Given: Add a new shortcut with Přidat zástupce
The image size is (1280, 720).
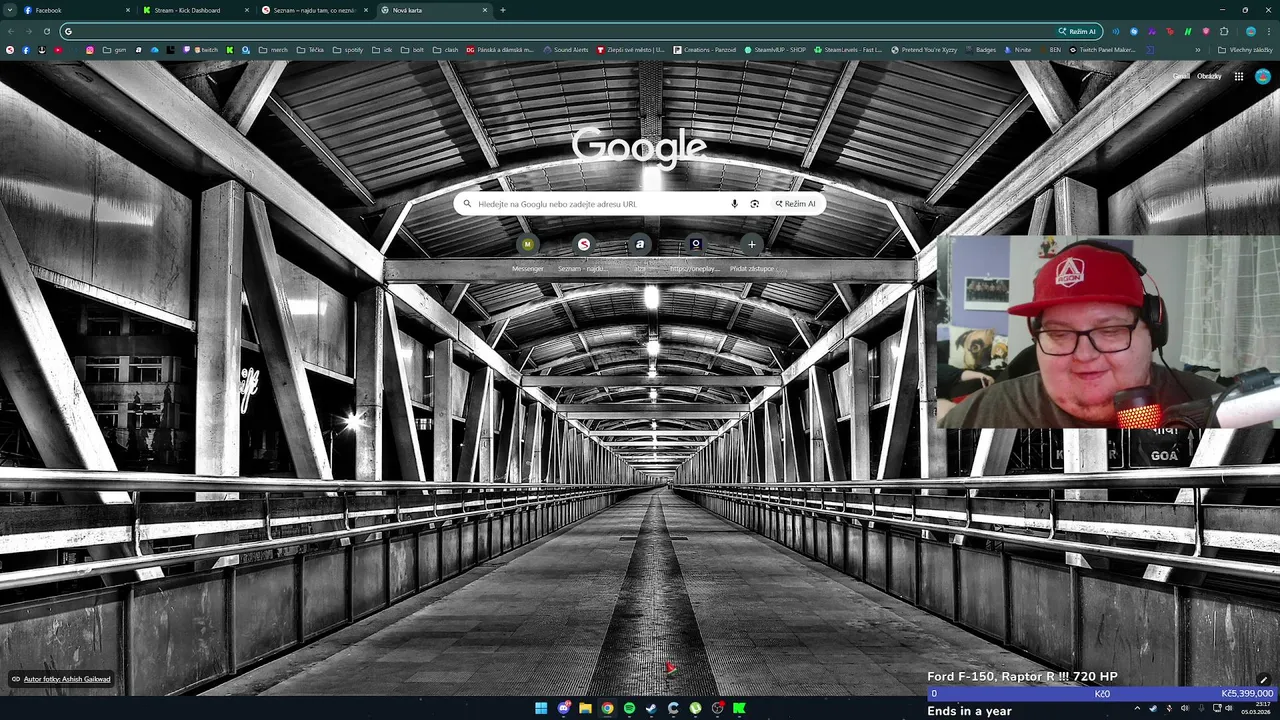Looking at the screenshot, I should coord(752,252).
